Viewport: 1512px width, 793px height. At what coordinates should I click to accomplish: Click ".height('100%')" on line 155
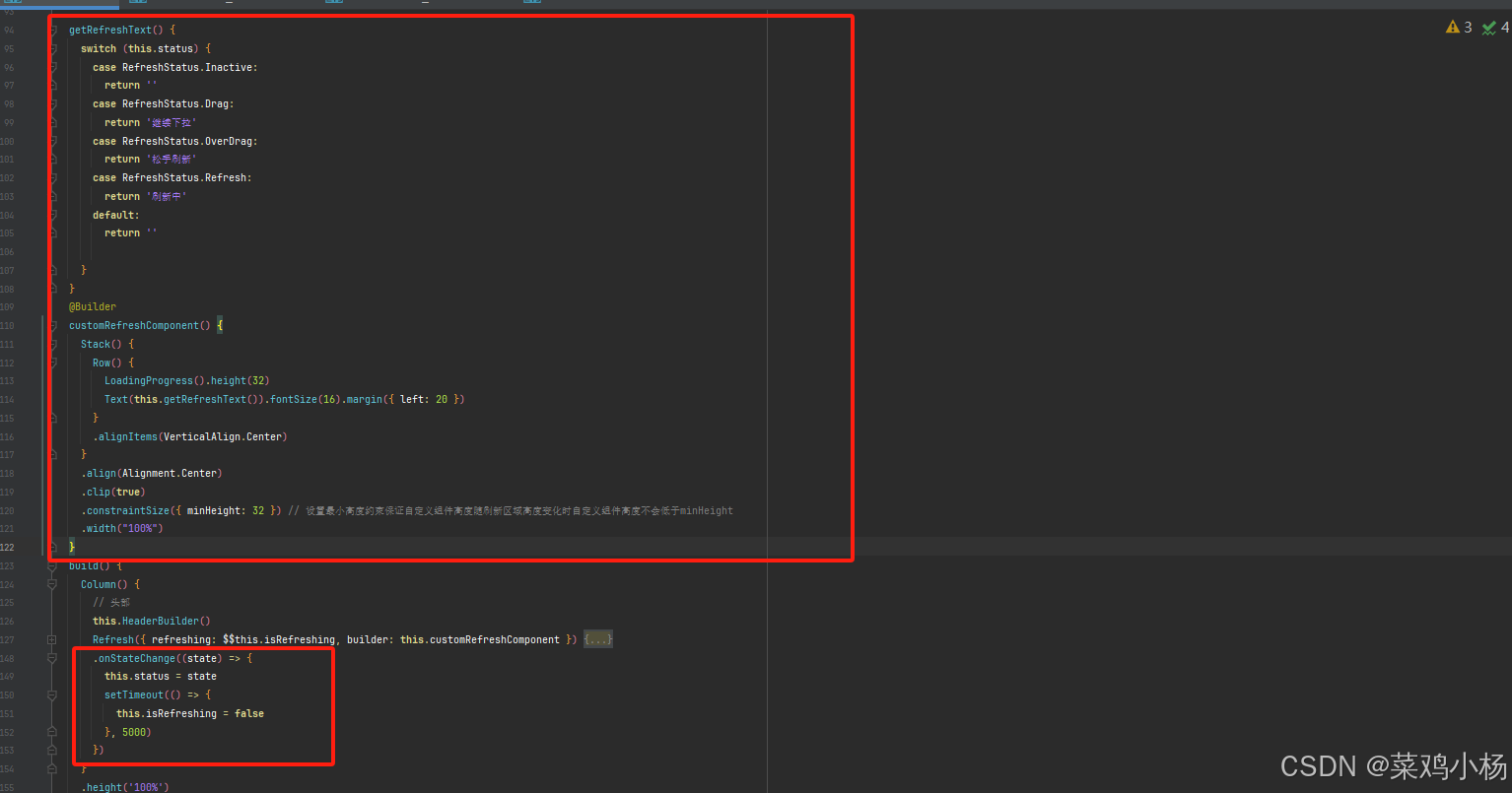click(125, 787)
